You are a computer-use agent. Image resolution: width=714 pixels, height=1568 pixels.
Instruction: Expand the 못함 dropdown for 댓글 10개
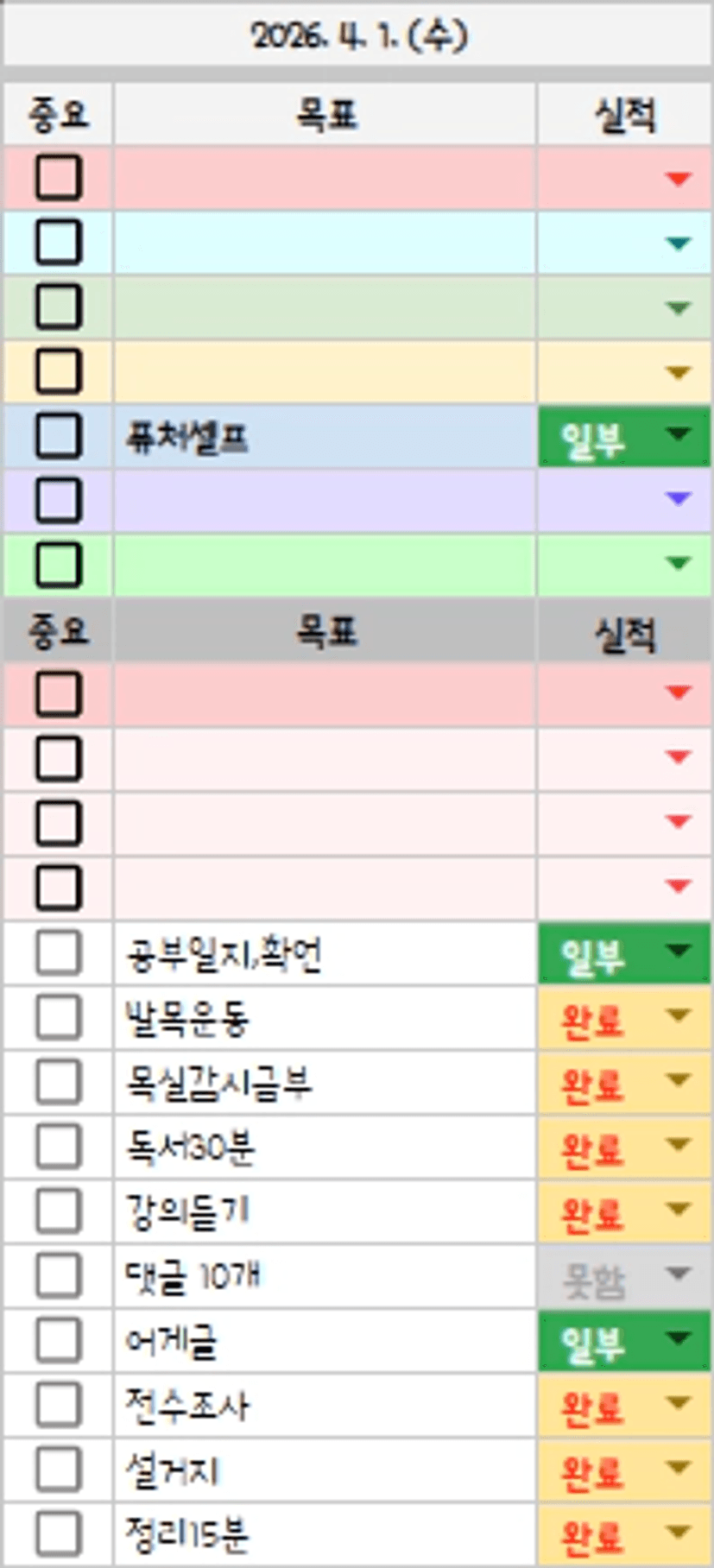pyautogui.click(x=679, y=1274)
